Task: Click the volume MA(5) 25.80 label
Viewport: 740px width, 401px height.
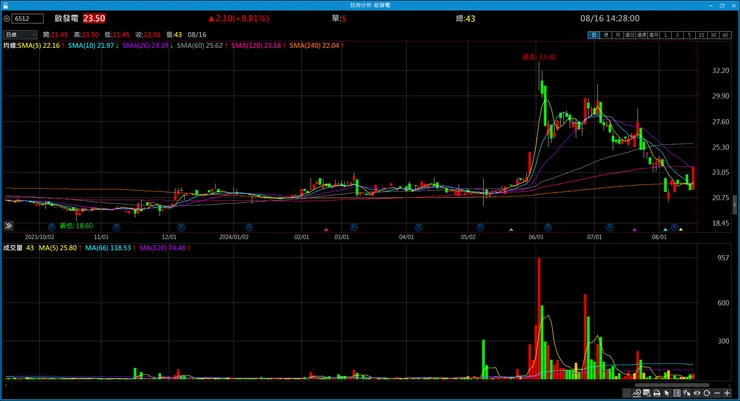Action: [60, 248]
